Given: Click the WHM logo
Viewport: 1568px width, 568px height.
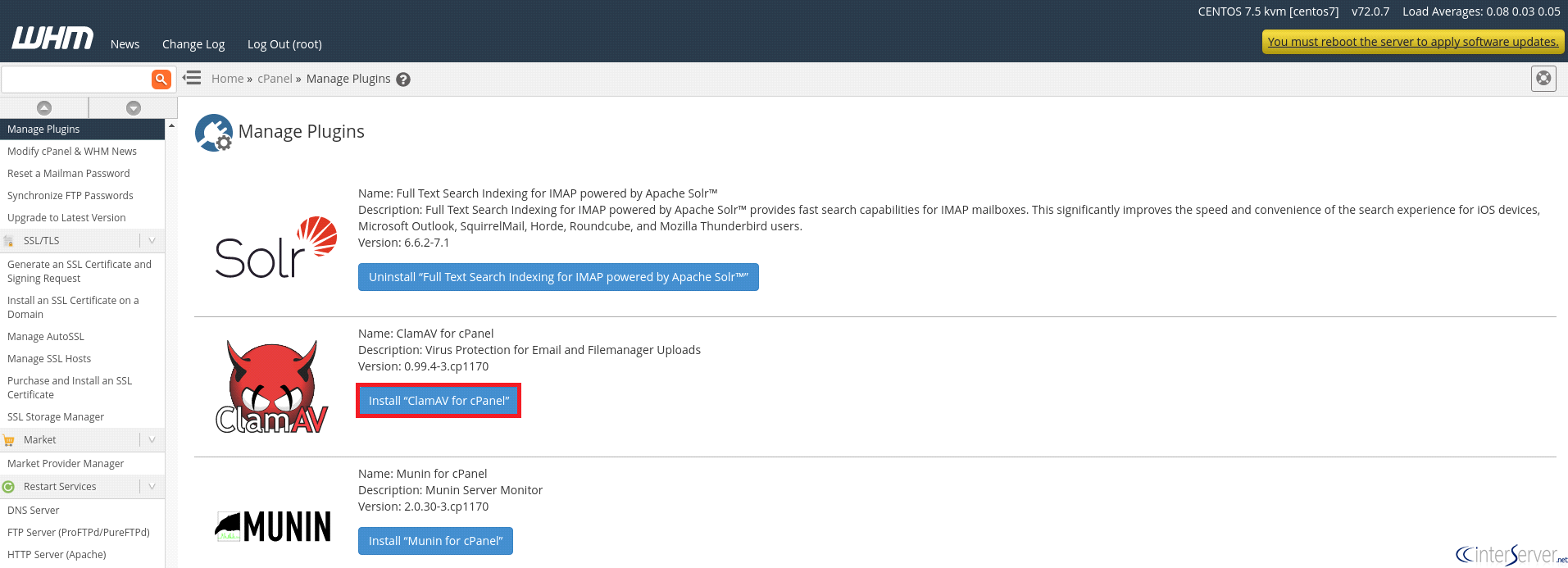Looking at the screenshot, I should (52, 39).
